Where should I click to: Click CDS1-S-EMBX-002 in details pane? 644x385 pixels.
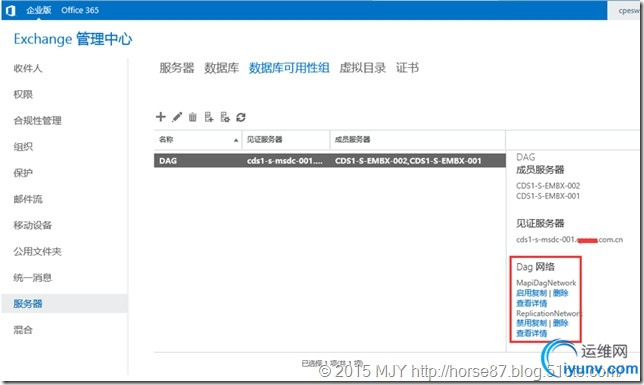[548, 186]
